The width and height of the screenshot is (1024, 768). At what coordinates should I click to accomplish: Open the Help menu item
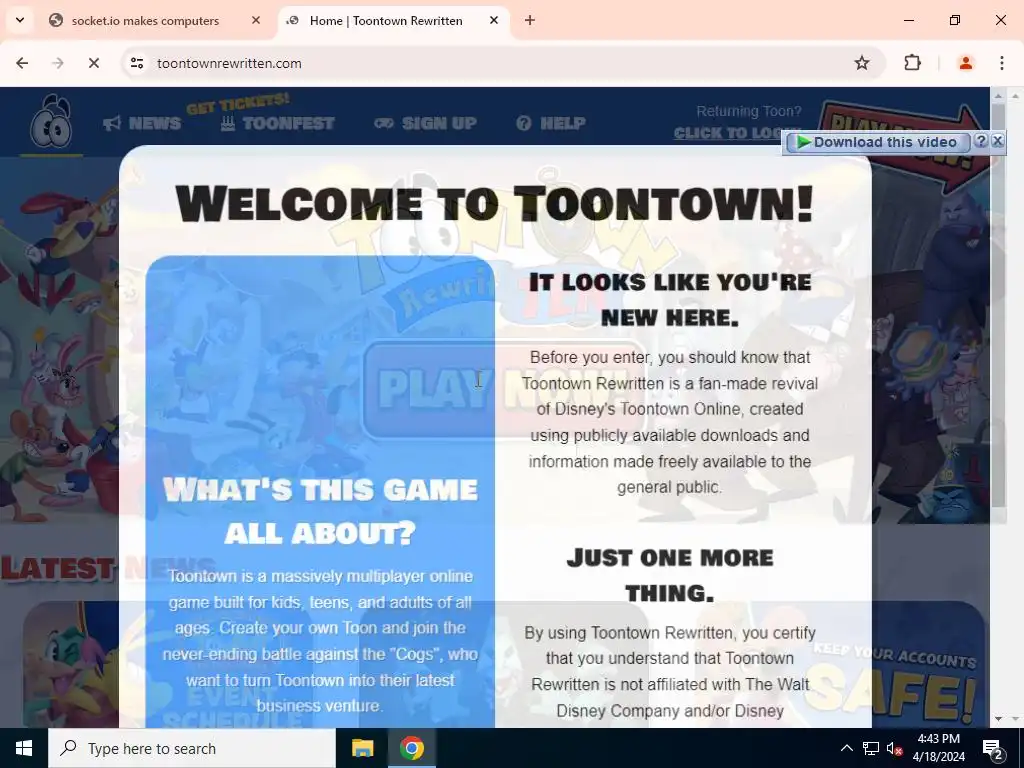pos(551,123)
